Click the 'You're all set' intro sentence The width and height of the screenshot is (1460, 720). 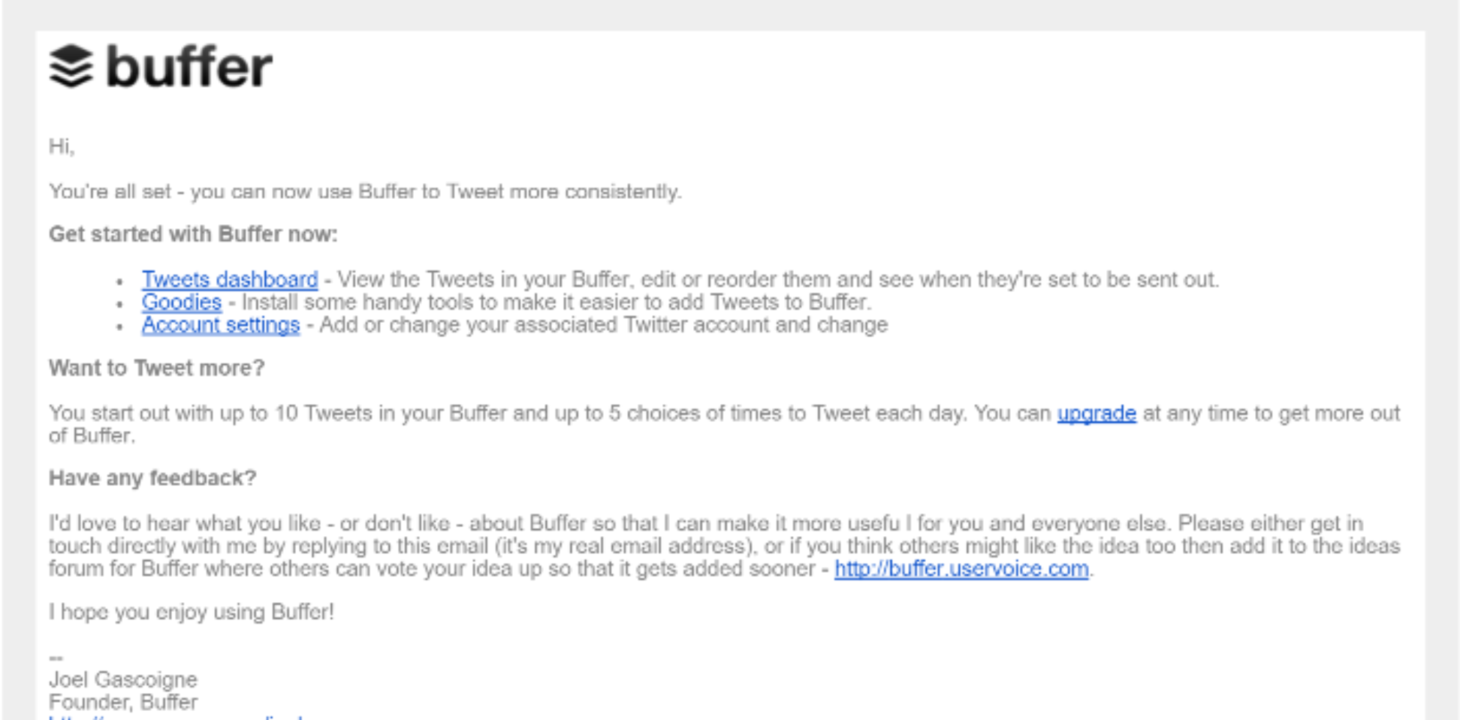(365, 191)
